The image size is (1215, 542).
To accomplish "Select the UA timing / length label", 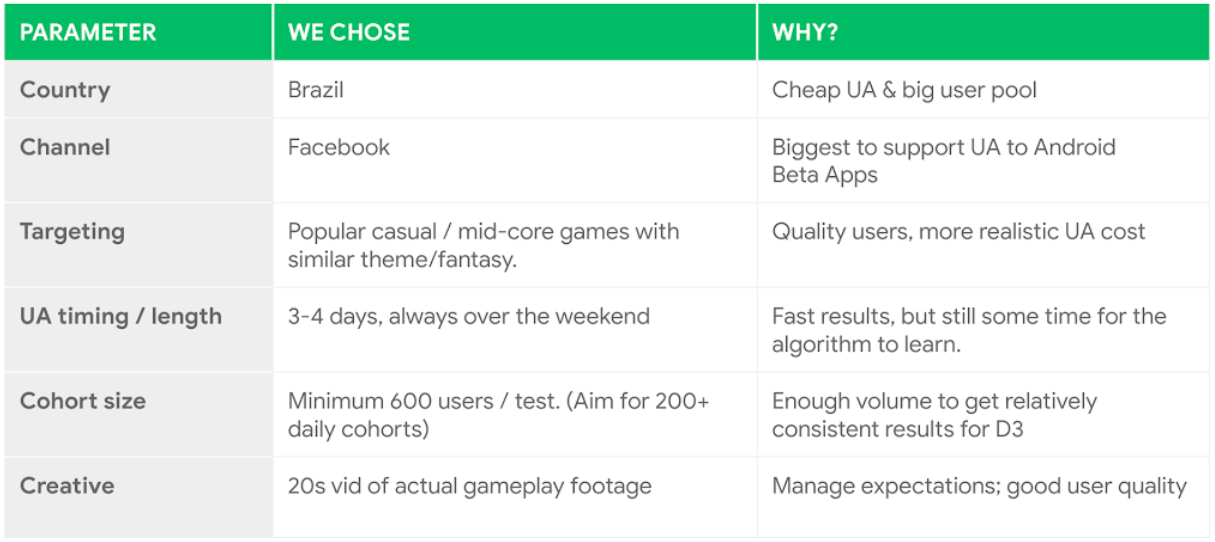I will [121, 317].
